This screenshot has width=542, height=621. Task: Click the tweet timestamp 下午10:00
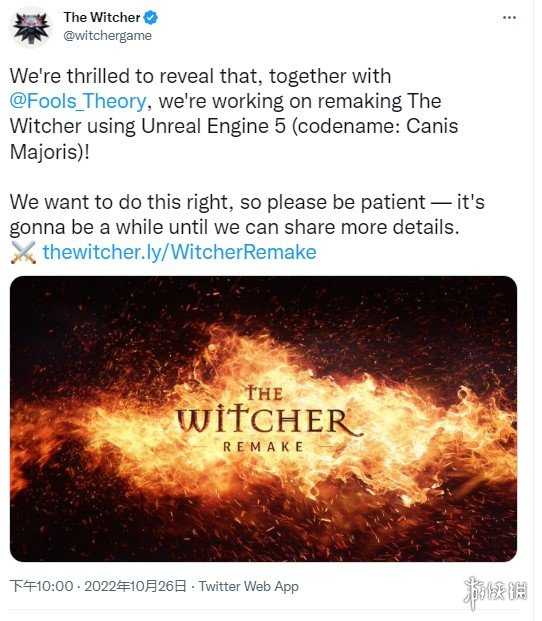tap(42, 586)
